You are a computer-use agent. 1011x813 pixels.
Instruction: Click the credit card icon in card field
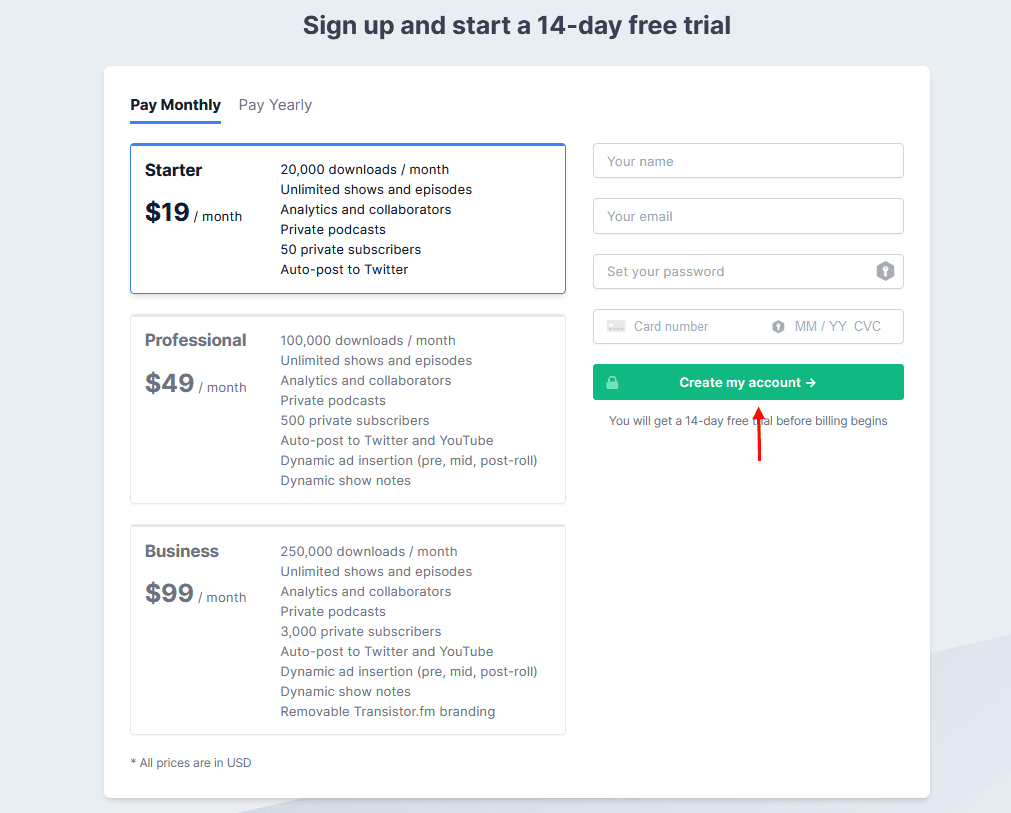(616, 326)
